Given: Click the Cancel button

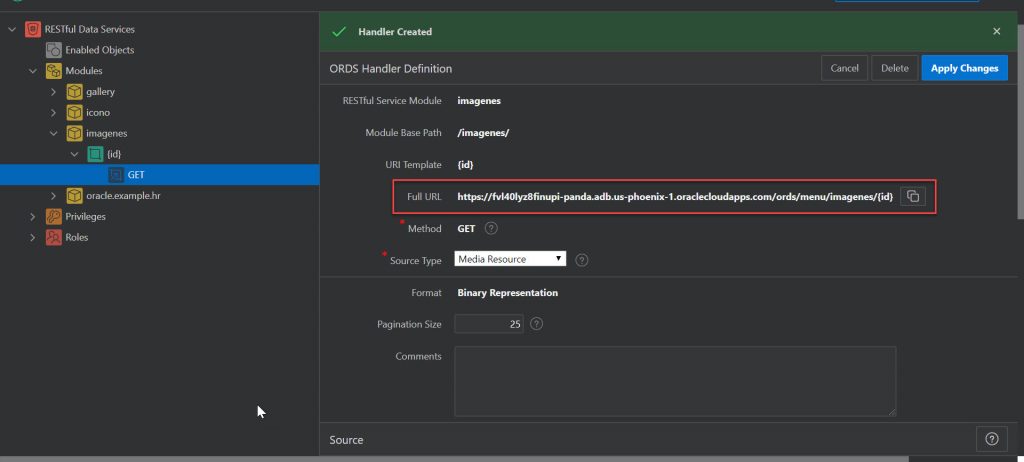Looking at the screenshot, I should click(x=844, y=68).
